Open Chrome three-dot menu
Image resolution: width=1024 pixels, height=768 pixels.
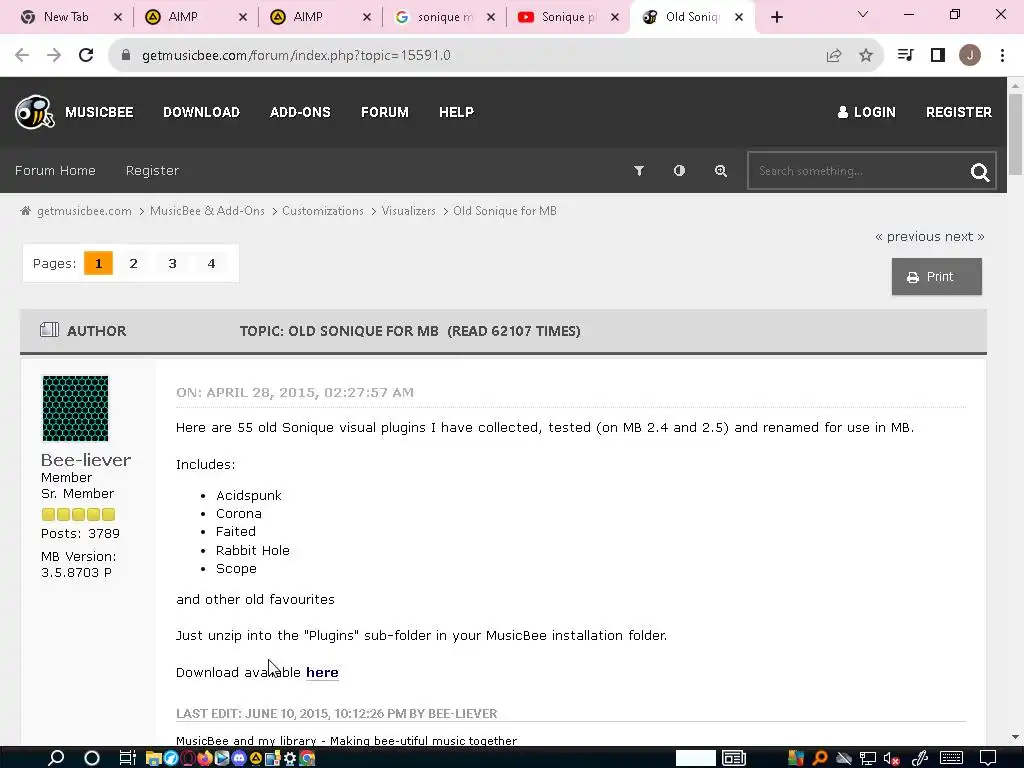tap(1002, 56)
